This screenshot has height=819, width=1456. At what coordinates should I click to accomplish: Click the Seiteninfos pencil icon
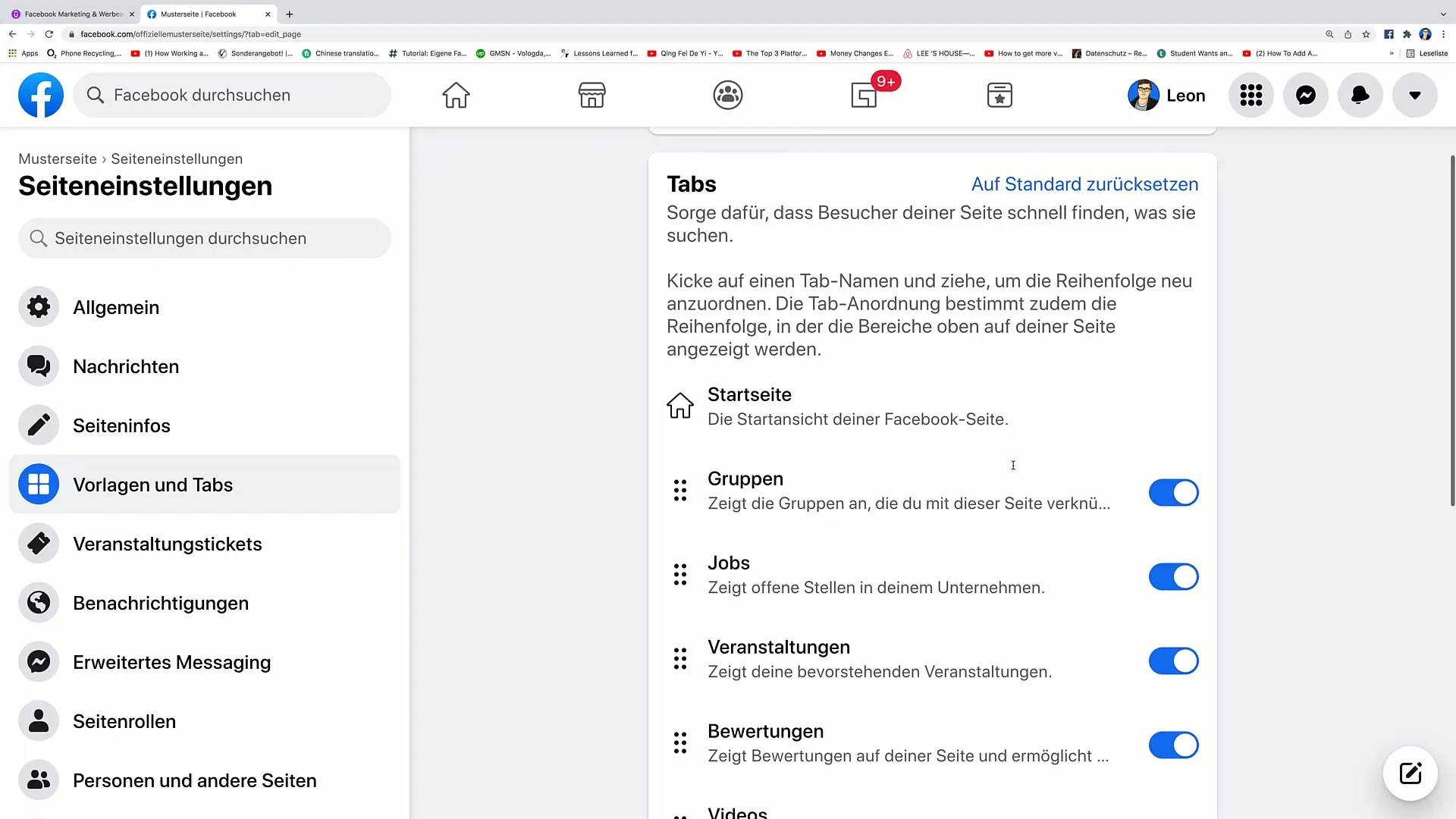[39, 425]
